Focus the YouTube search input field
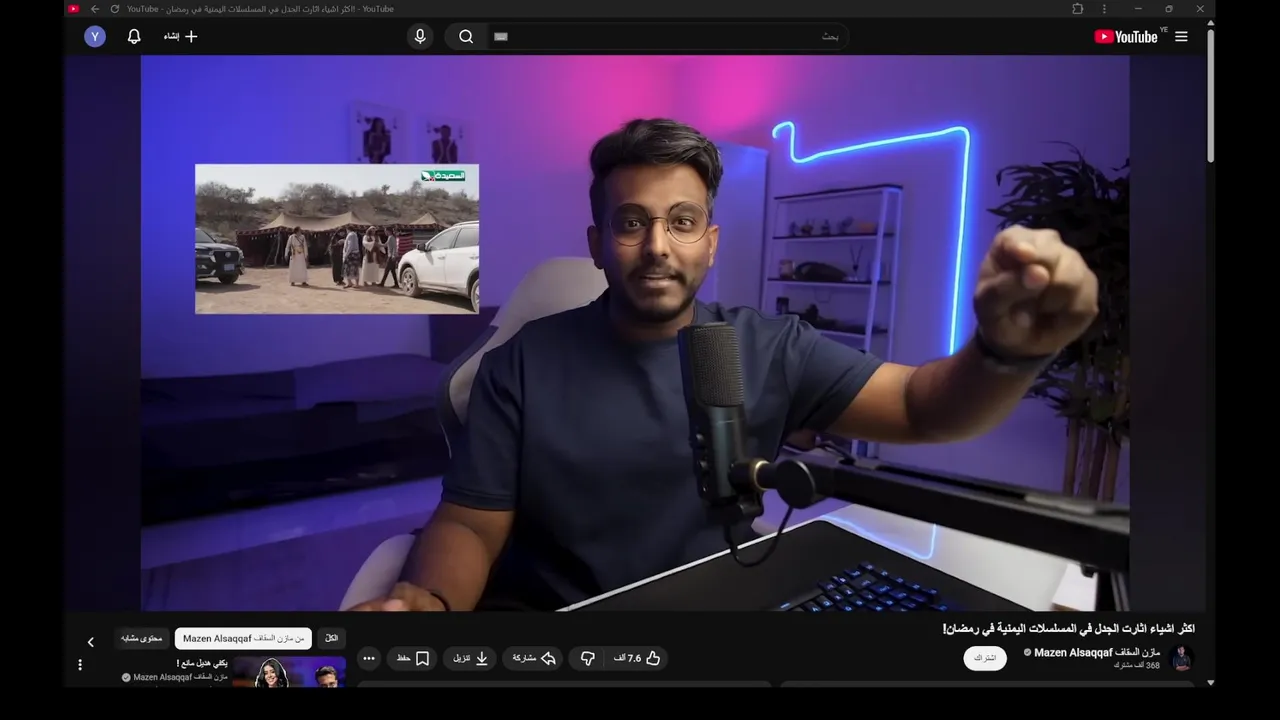Viewport: 1280px width, 720px height. (x=668, y=37)
